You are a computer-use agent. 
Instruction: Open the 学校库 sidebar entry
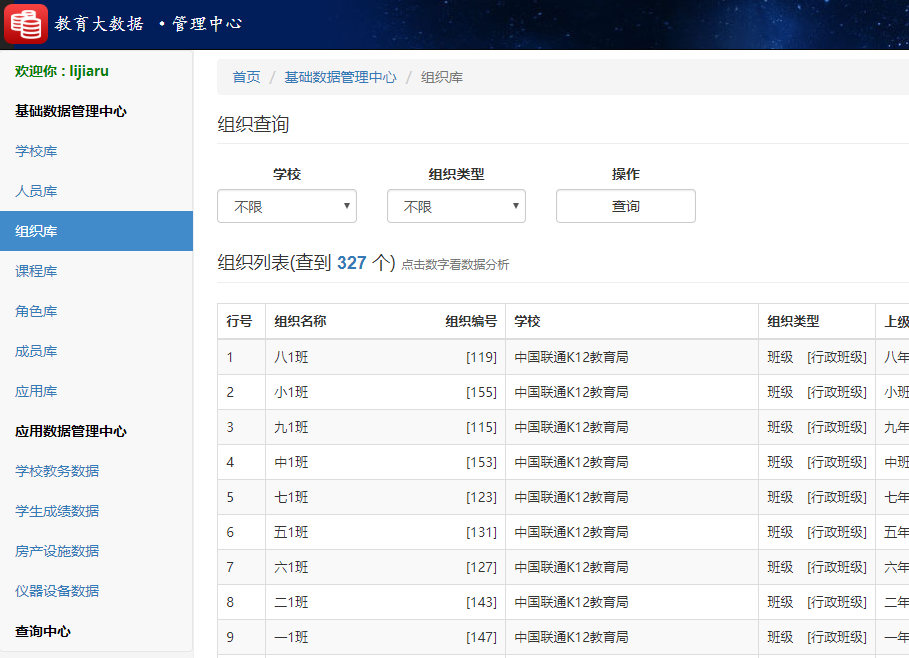[36, 151]
